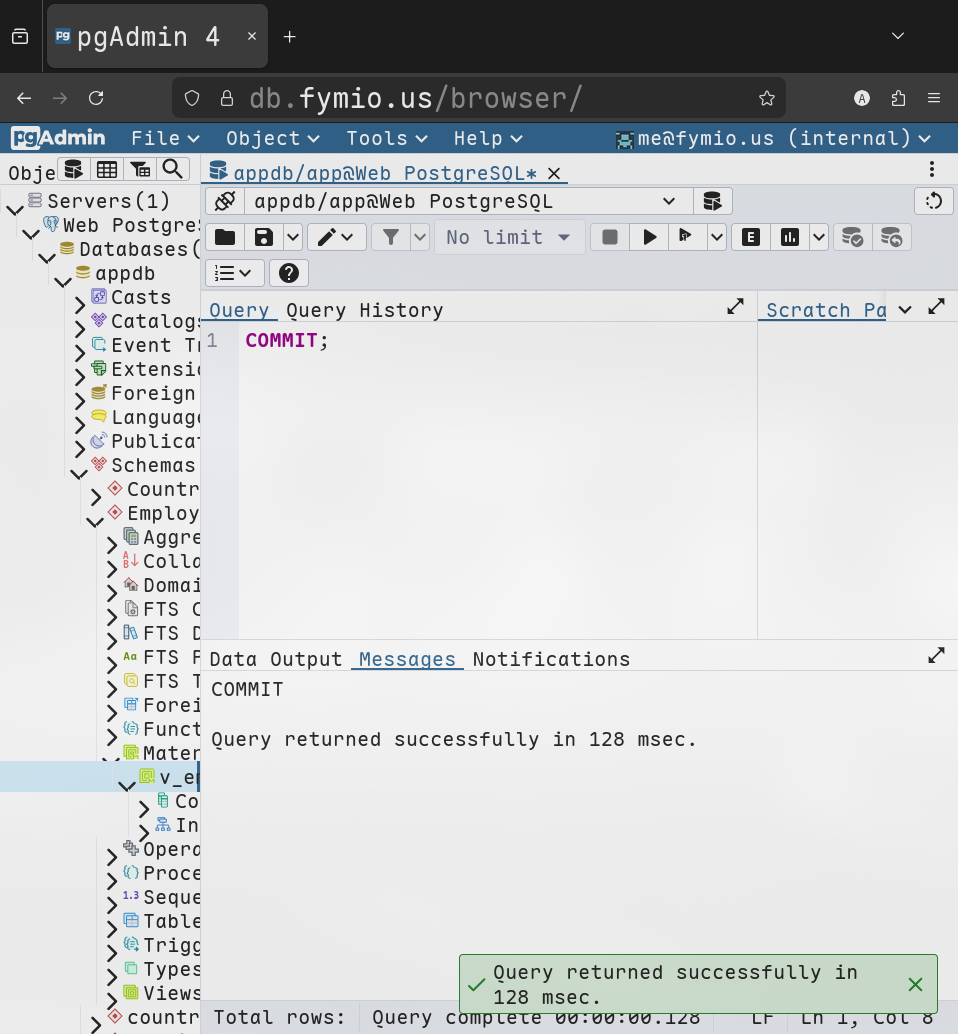
Task: Dismiss the query success notification
Action: click(915, 984)
